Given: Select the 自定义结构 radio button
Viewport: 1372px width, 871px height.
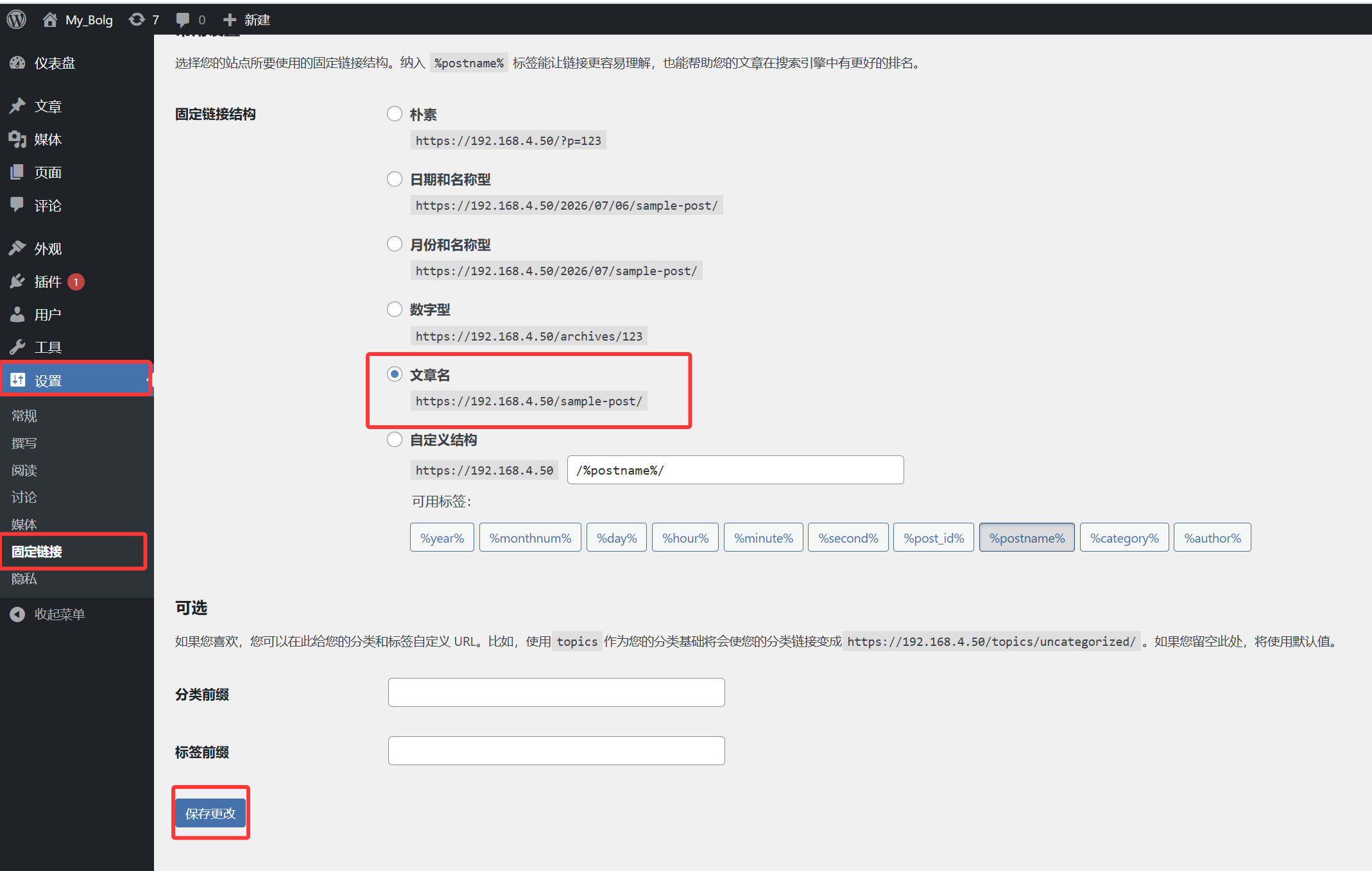Looking at the screenshot, I should pos(395,439).
